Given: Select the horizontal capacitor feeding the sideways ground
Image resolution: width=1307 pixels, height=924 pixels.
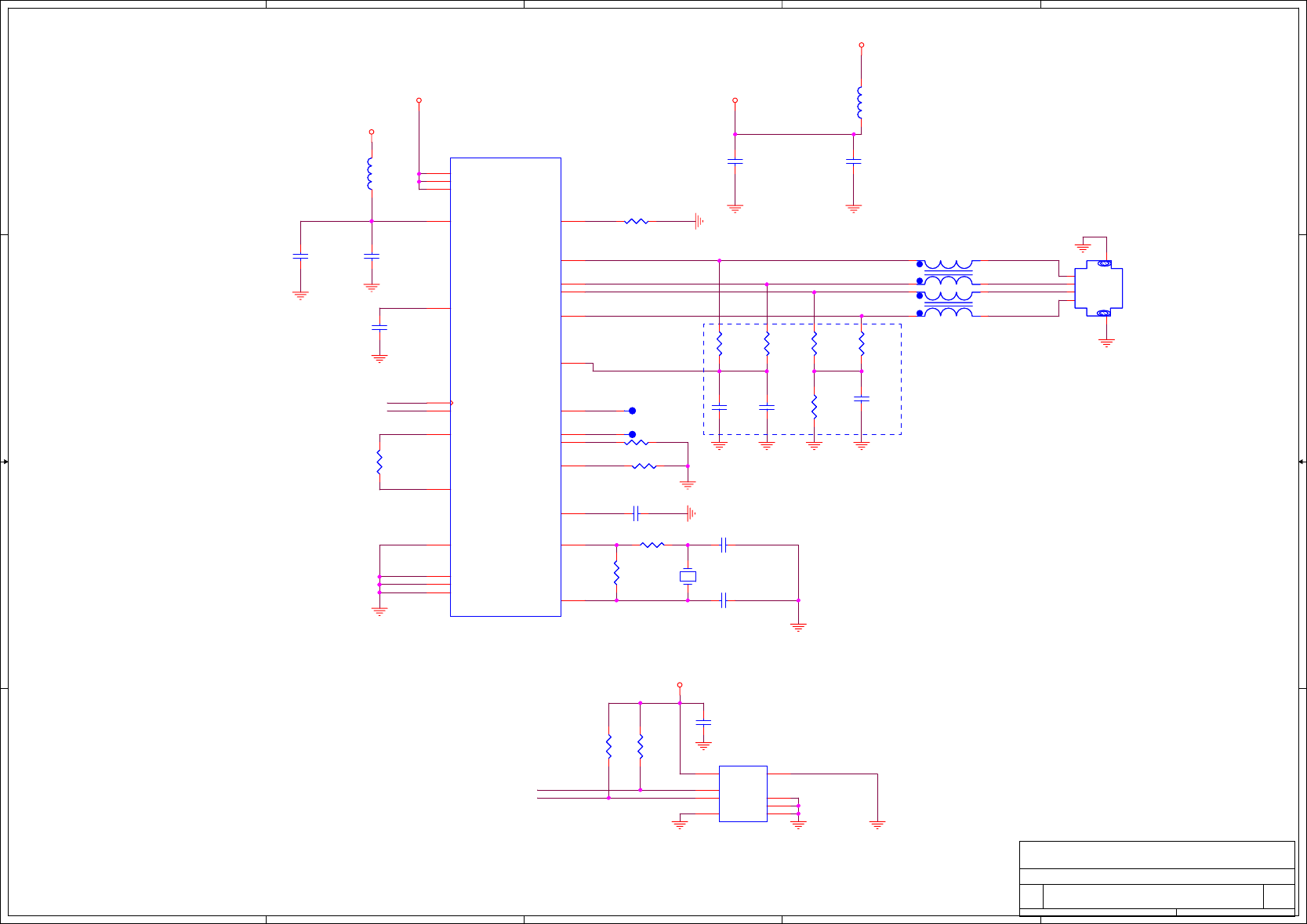Looking at the screenshot, I should [637, 513].
